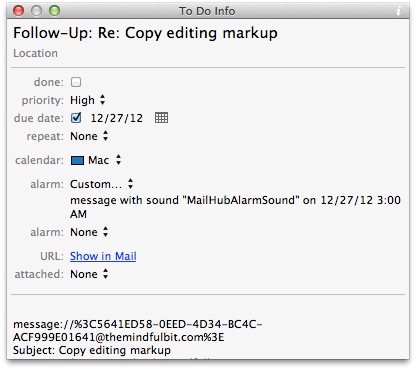Click the green zoom window button
This screenshot has width=416, height=370.
point(54,11)
